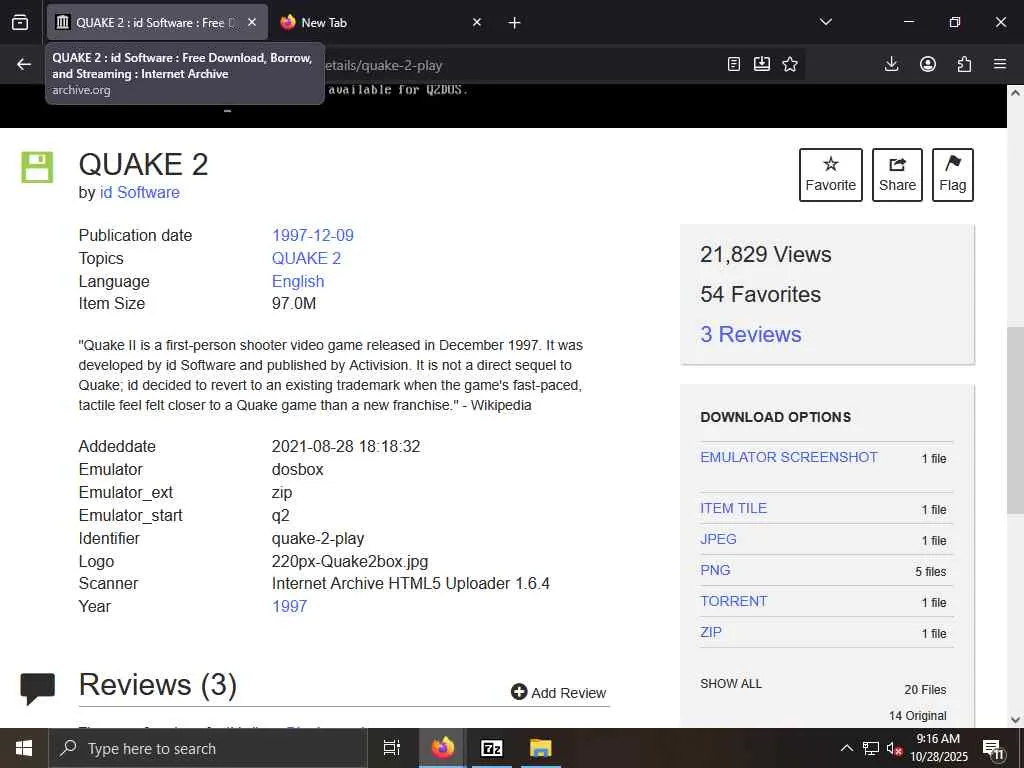Open Firefox account icon
1024x768 pixels.
928,64
